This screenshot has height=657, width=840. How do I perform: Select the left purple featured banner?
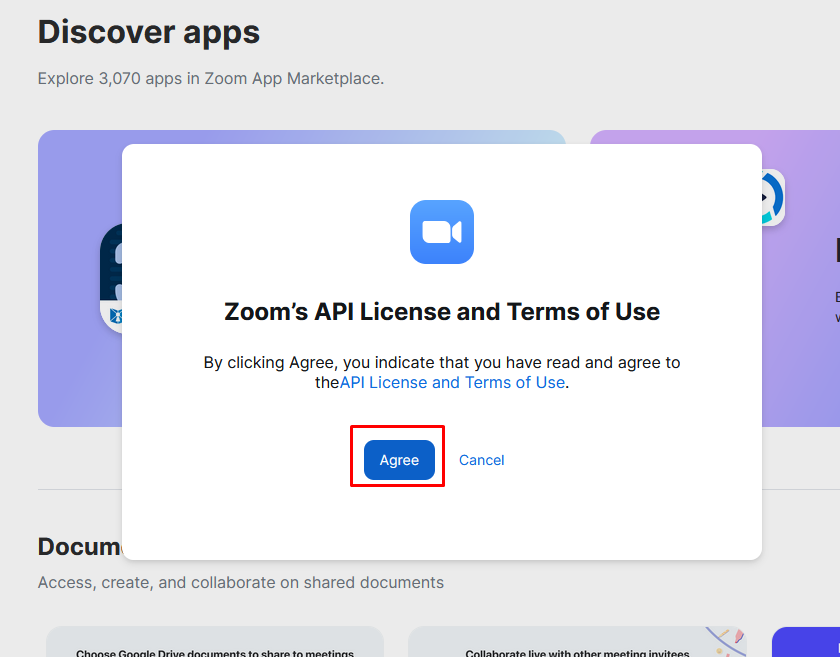point(79,380)
